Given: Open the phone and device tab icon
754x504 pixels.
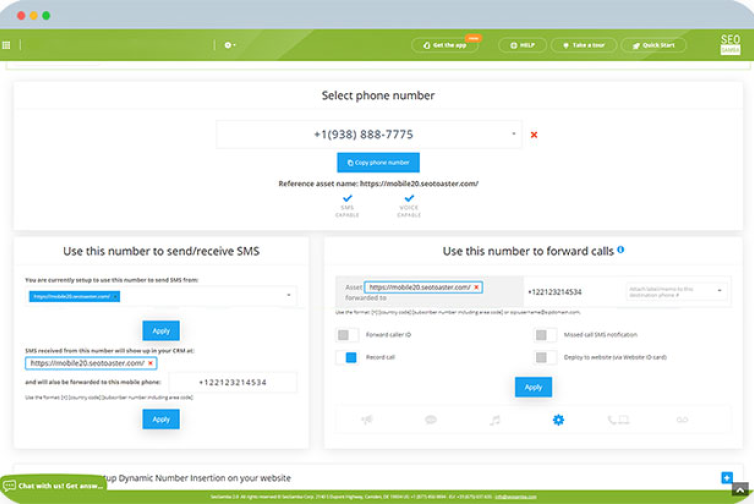Looking at the screenshot, I should coord(618,420).
